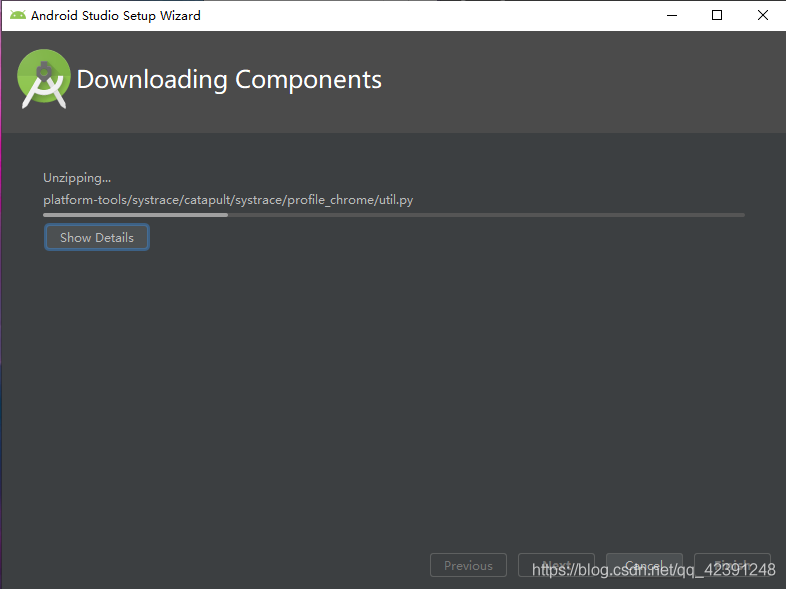Click the platform-tools util.py file path text
The height and width of the screenshot is (589, 786).
(228, 200)
